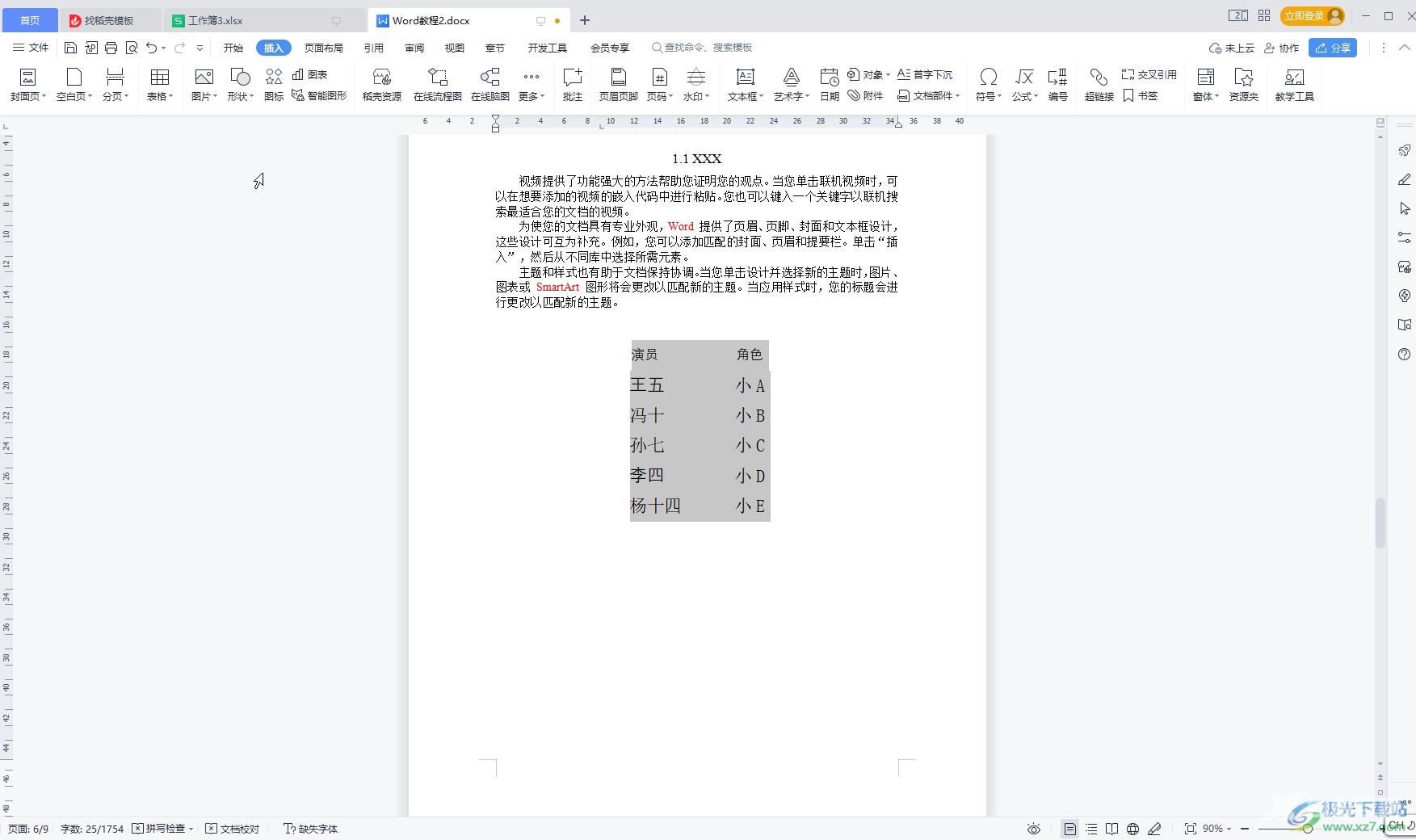This screenshot has width=1416, height=840.
Task: Switch to the 审阅 ribbon tab
Action: pos(414,48)
